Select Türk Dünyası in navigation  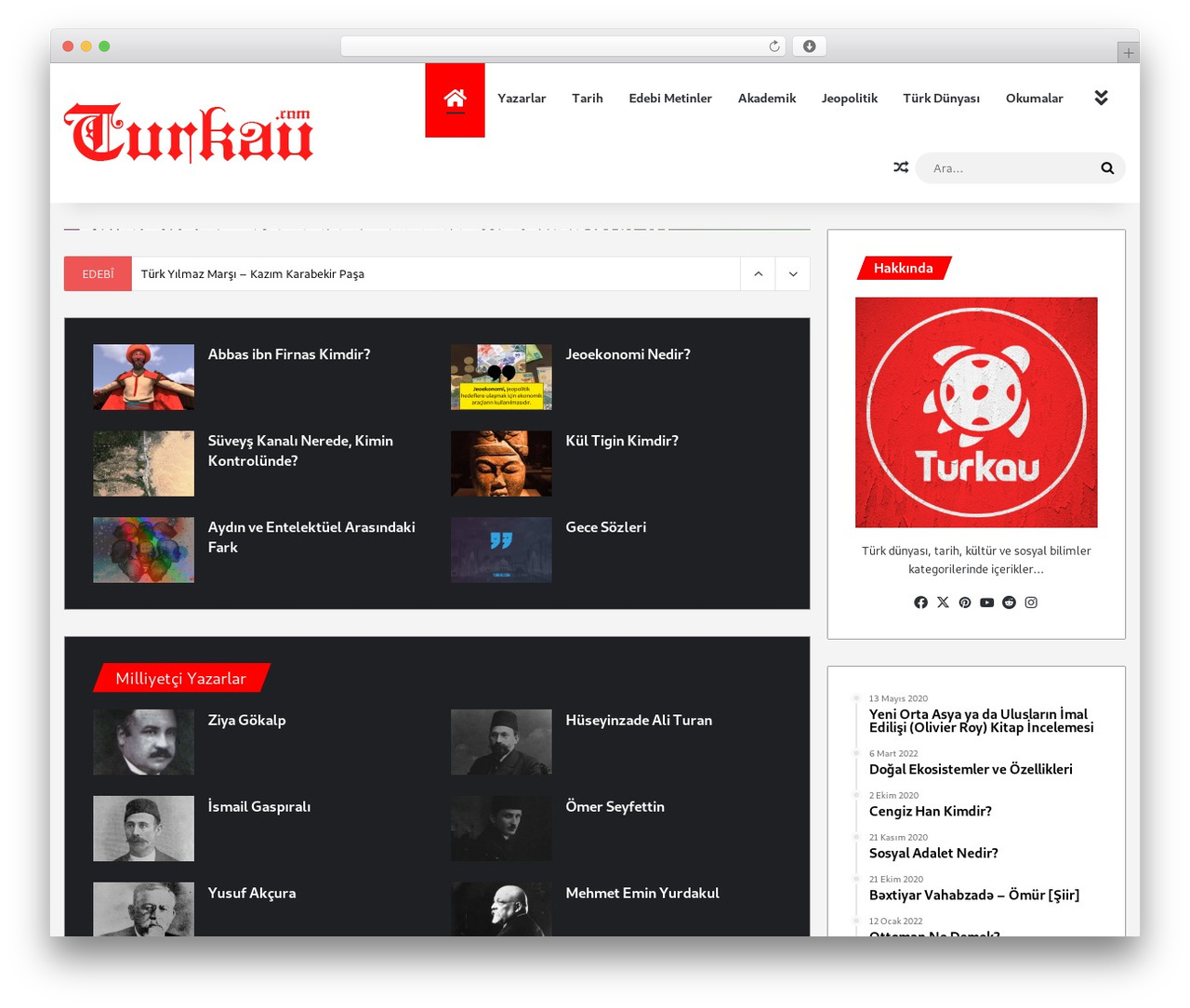[942, 99]
